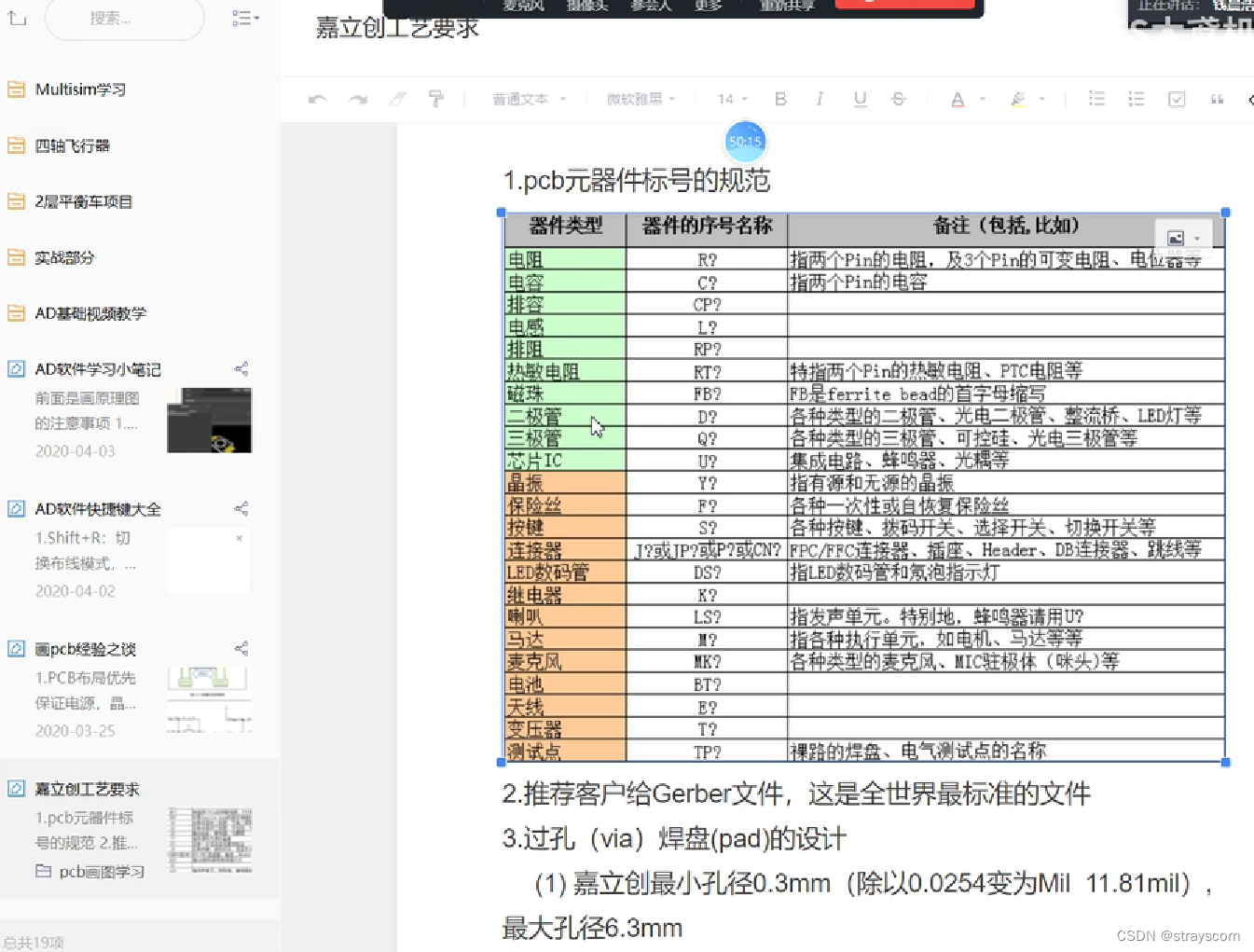Clear formatting with the eraser icon
The width and height of the screenshot is (1254, 952).
(398, 99)
